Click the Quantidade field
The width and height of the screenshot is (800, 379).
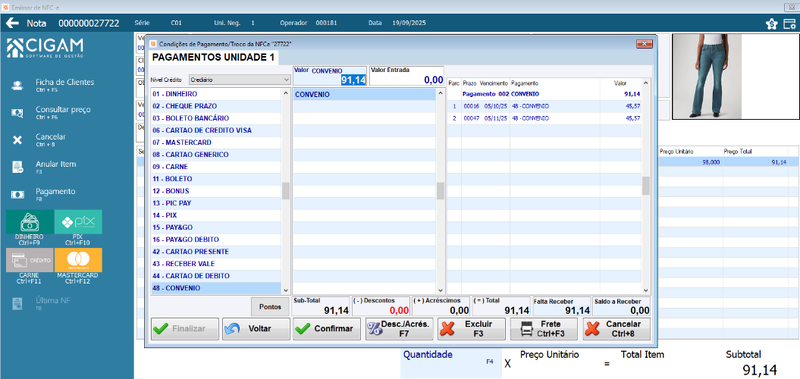point(451,363)
